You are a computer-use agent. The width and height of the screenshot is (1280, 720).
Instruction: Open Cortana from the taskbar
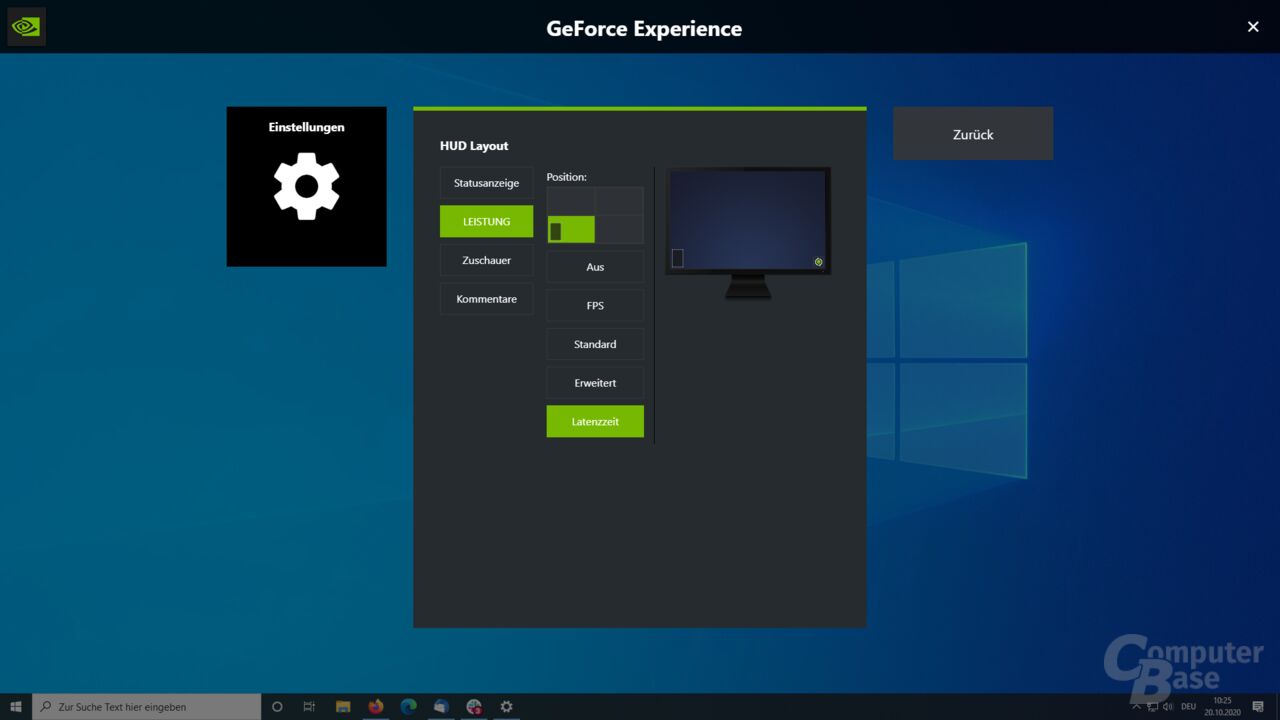[277, 706]
